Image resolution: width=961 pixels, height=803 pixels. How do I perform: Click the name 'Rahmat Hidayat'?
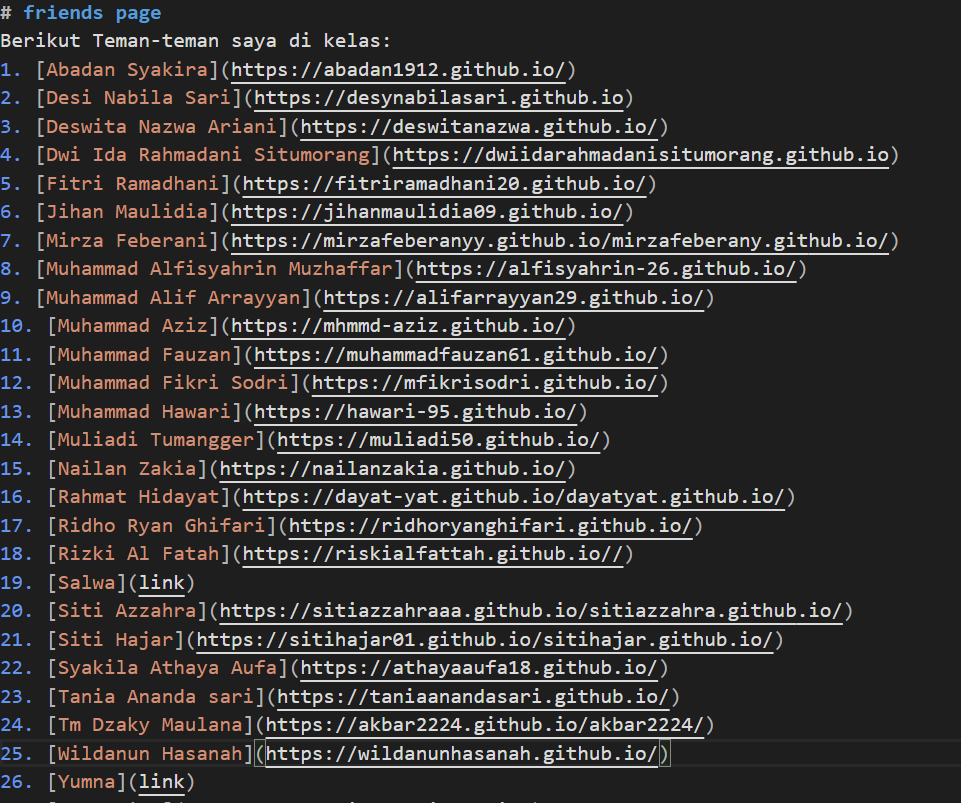tap(139, 497)
